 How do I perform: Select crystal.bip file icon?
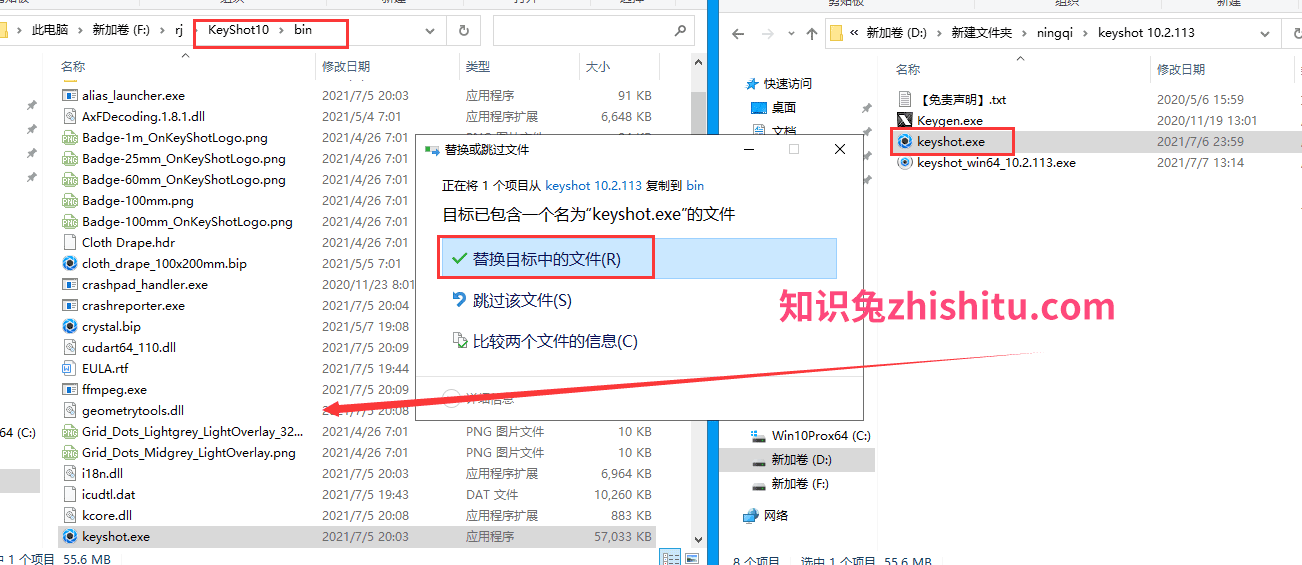70,327
